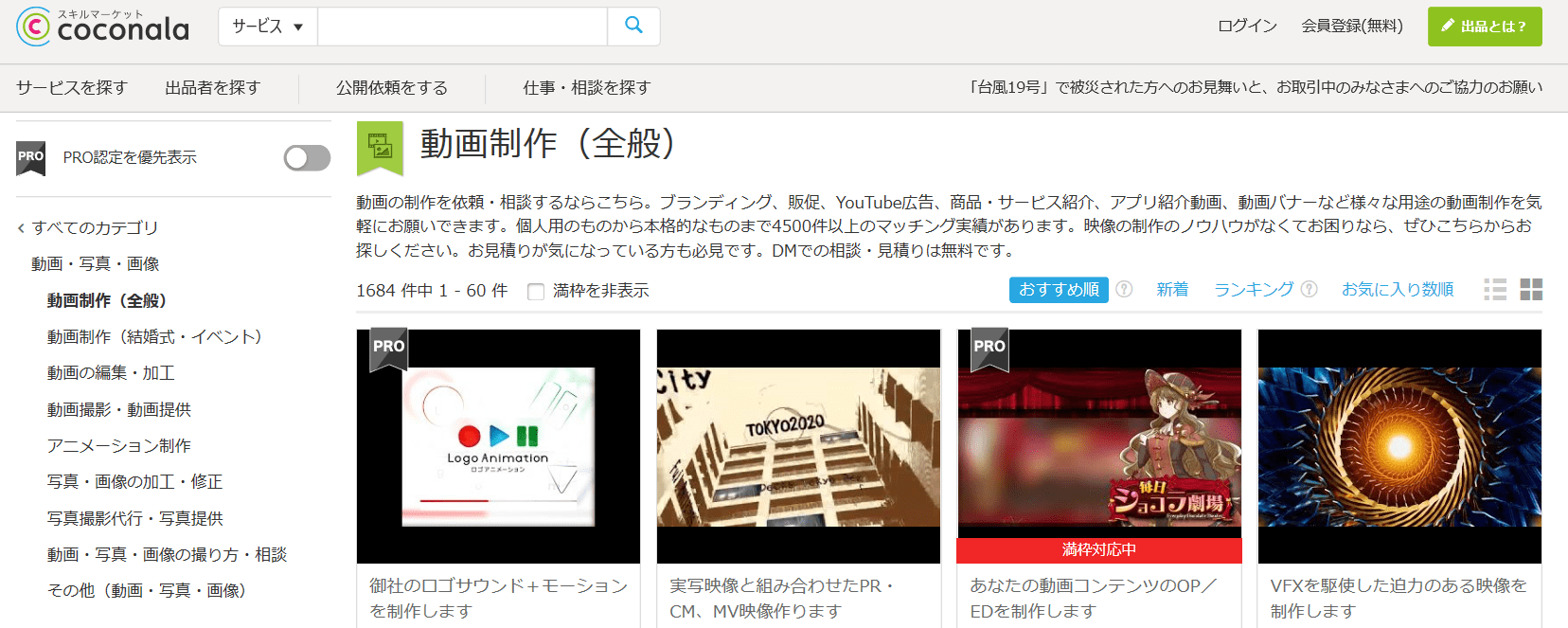Go back to すべてのカテゴリ via its chevron

(21, 228)
